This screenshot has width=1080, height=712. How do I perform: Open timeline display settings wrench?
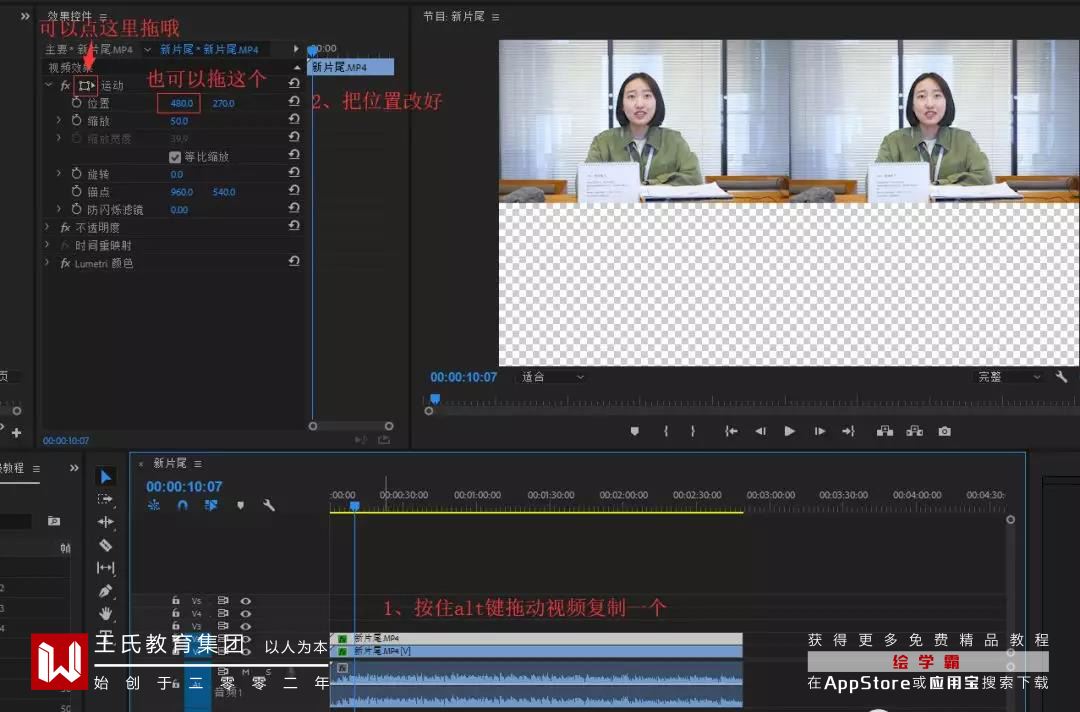(269, 505)
